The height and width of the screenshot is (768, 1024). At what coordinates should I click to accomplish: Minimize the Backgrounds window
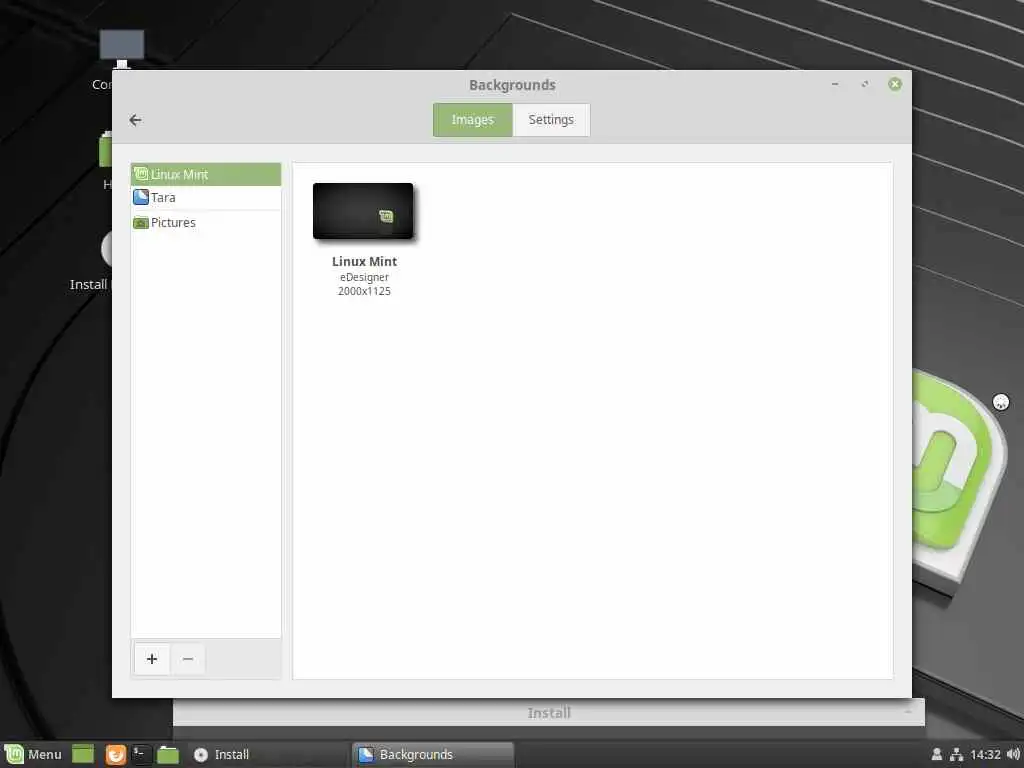[x=835, y=84]
